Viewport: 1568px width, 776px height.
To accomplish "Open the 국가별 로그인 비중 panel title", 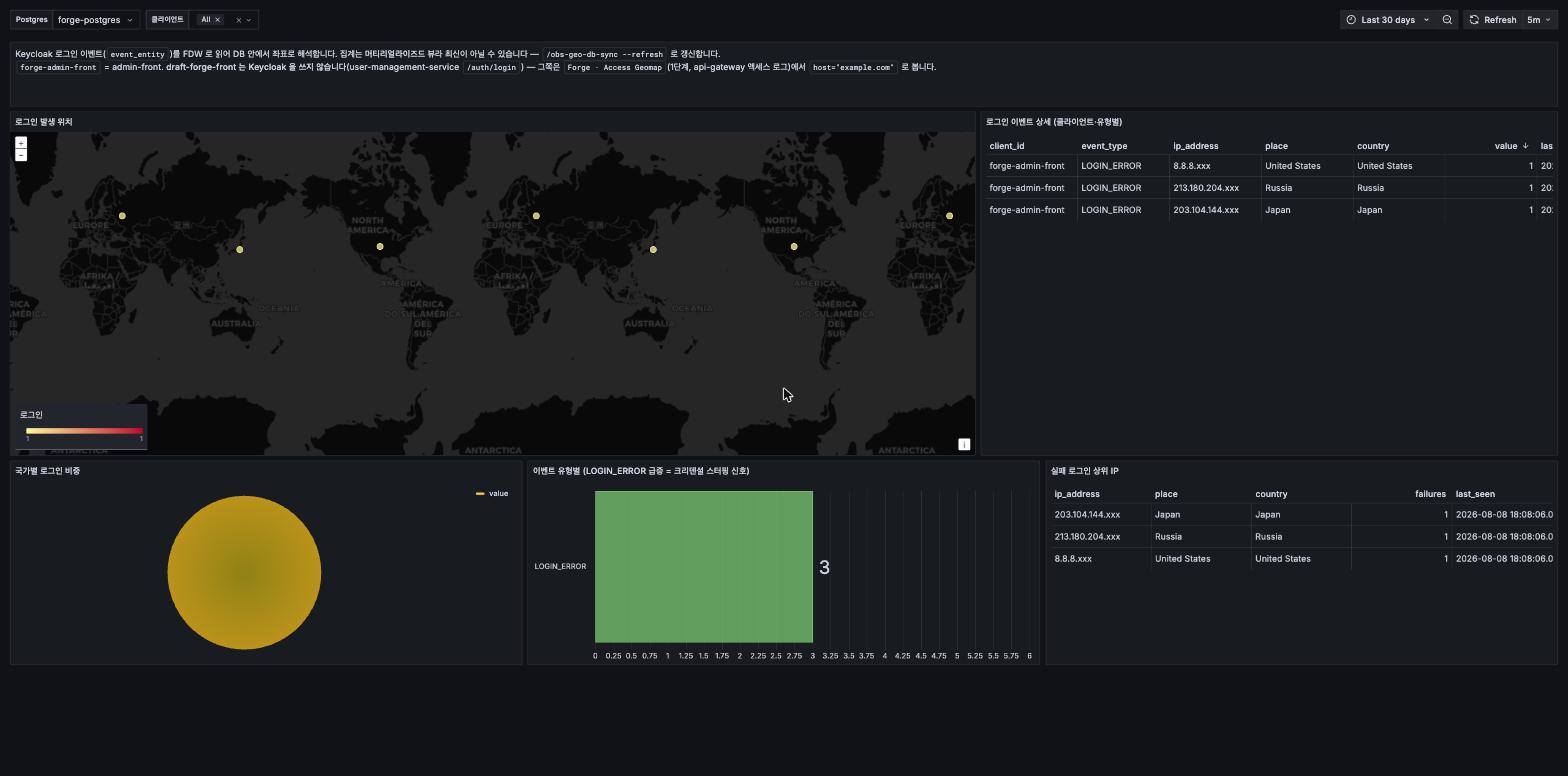I will pyautogui.click(x=48, y=471).
